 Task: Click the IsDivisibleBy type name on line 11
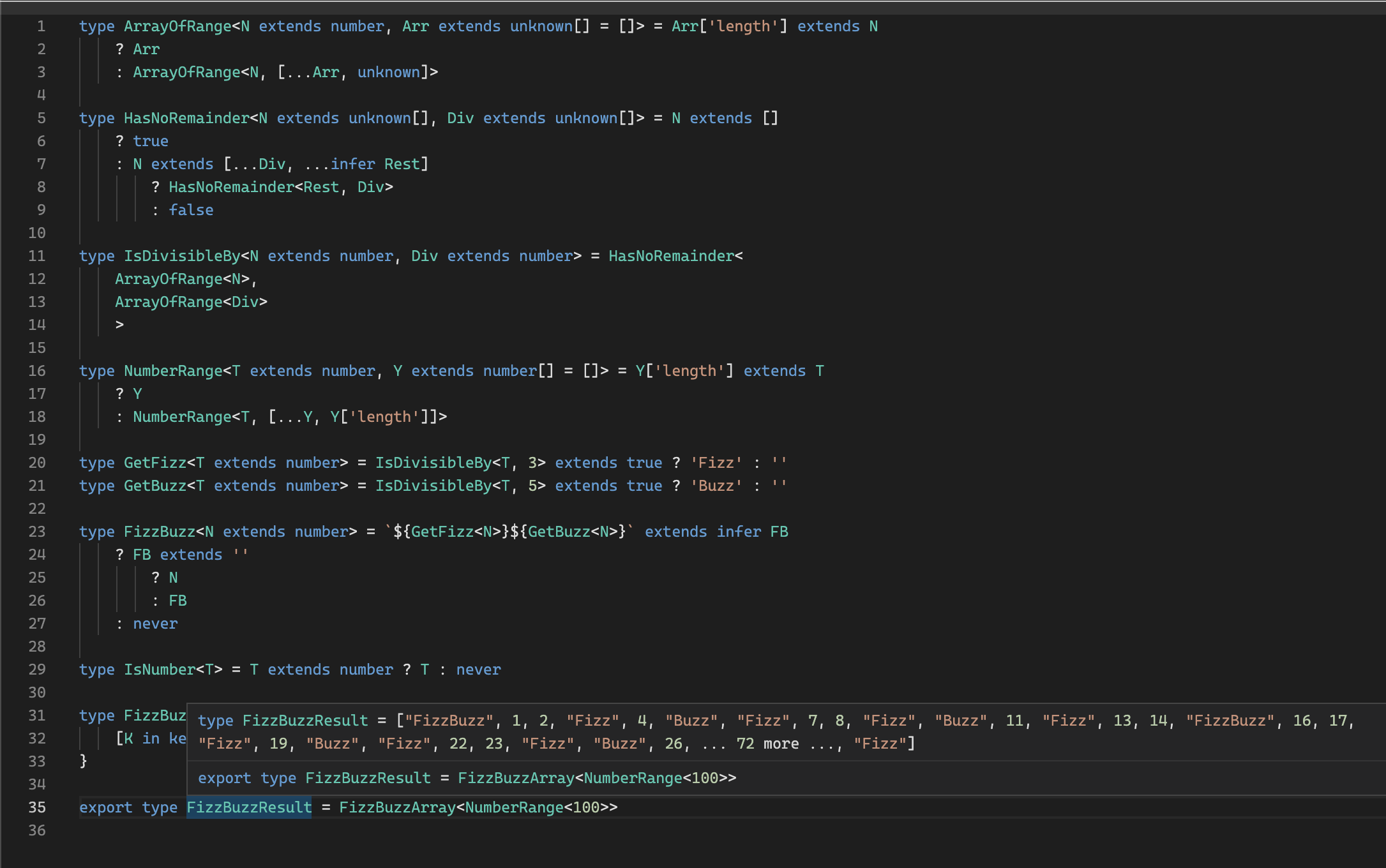181,255
